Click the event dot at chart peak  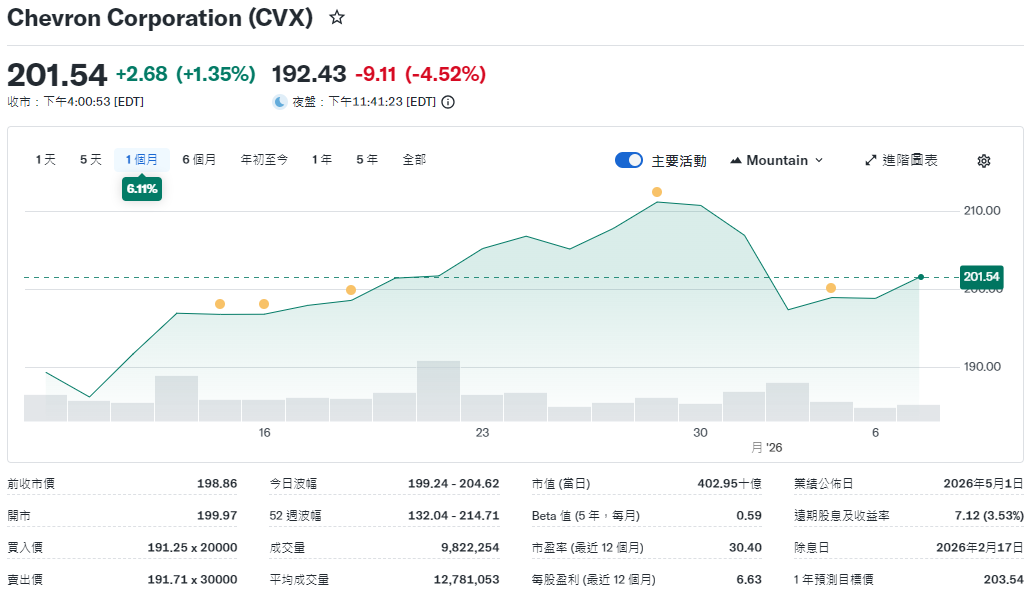657,192
